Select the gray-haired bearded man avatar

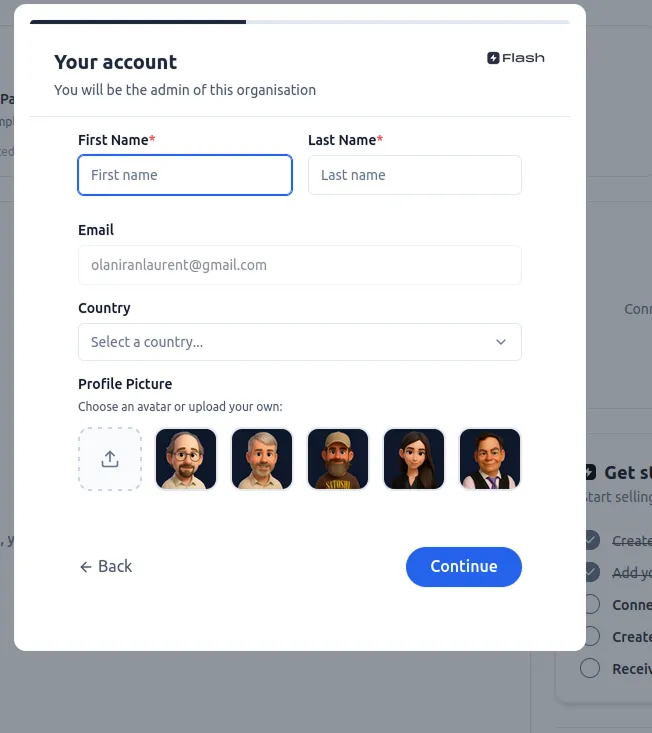coord(262,459)
